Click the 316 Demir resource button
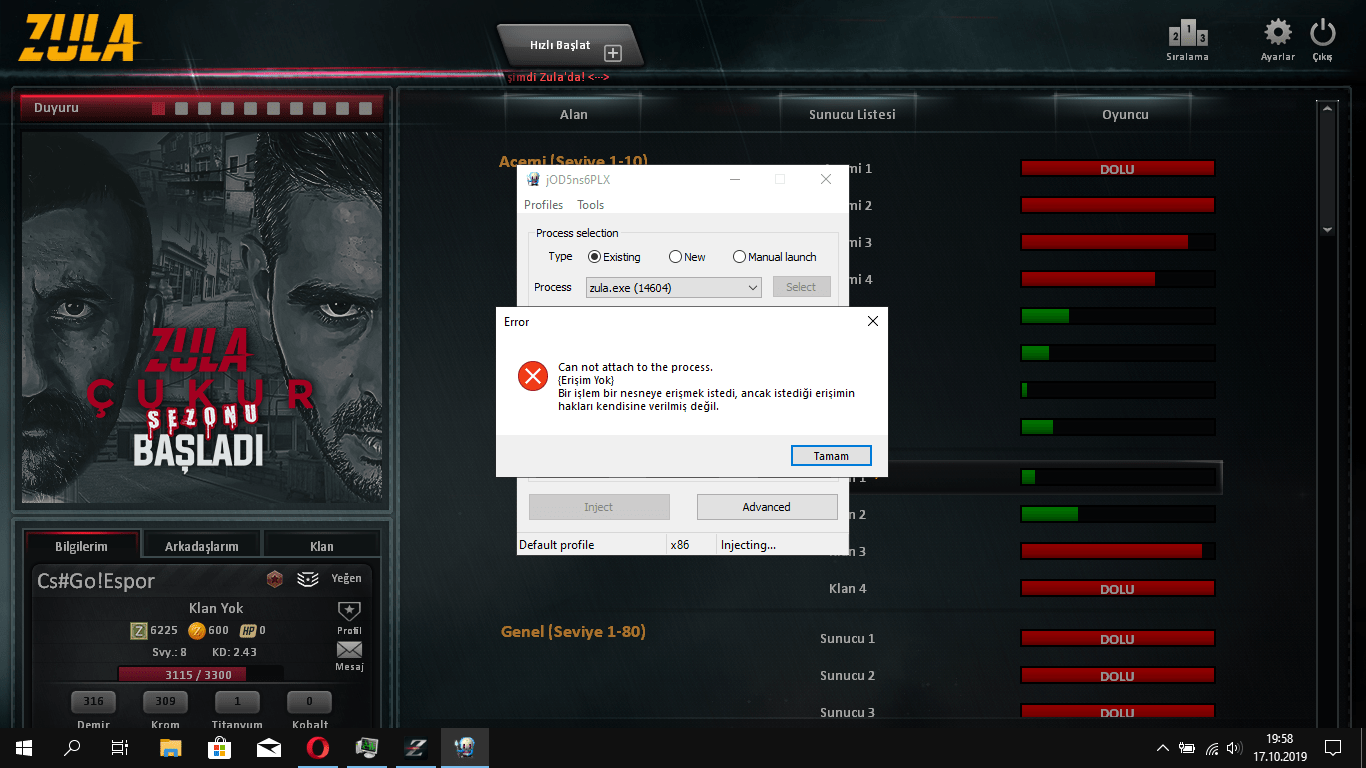 coord(94,701)
